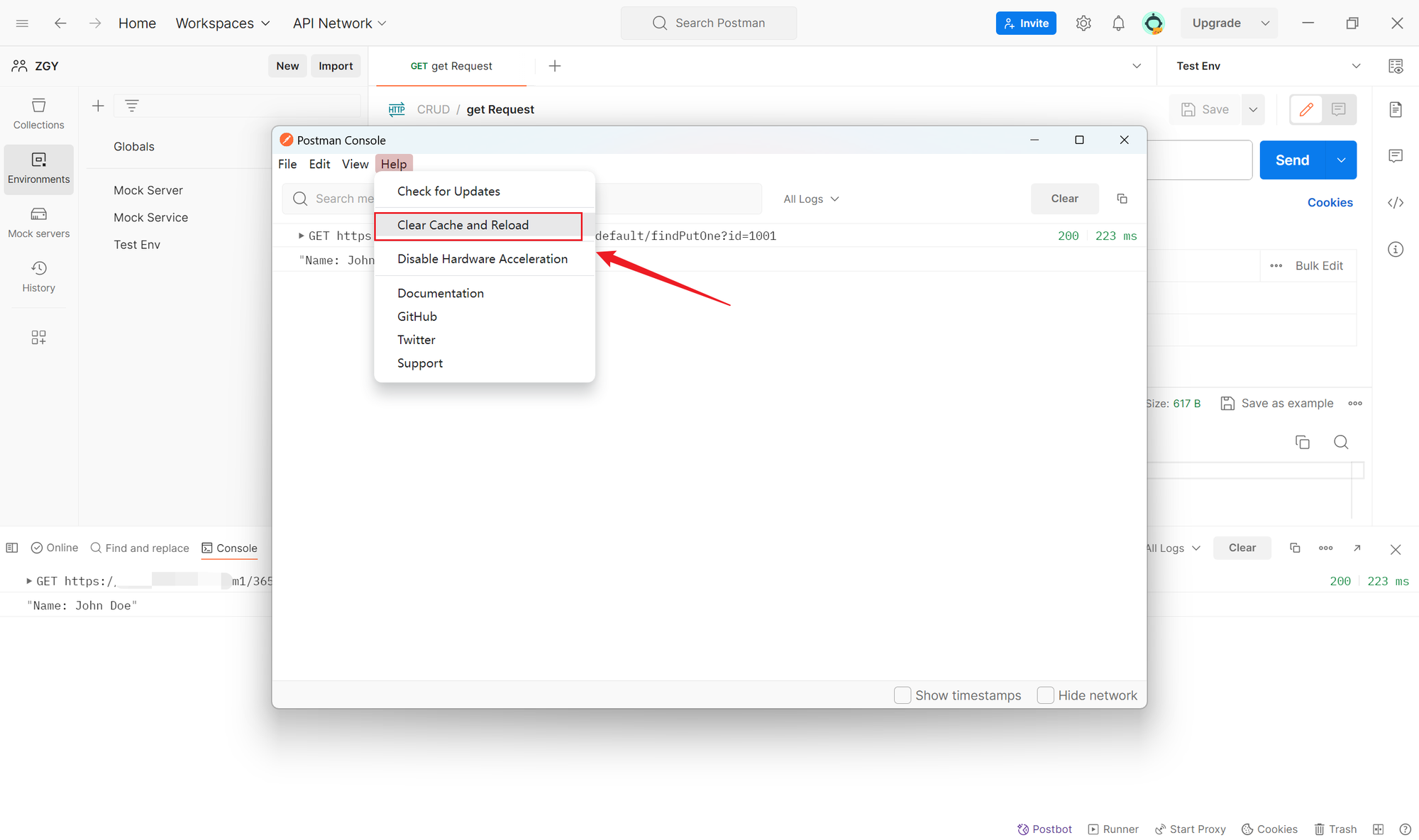
Task: Open the Mock servers sidebar section
Action: [38, 223]
